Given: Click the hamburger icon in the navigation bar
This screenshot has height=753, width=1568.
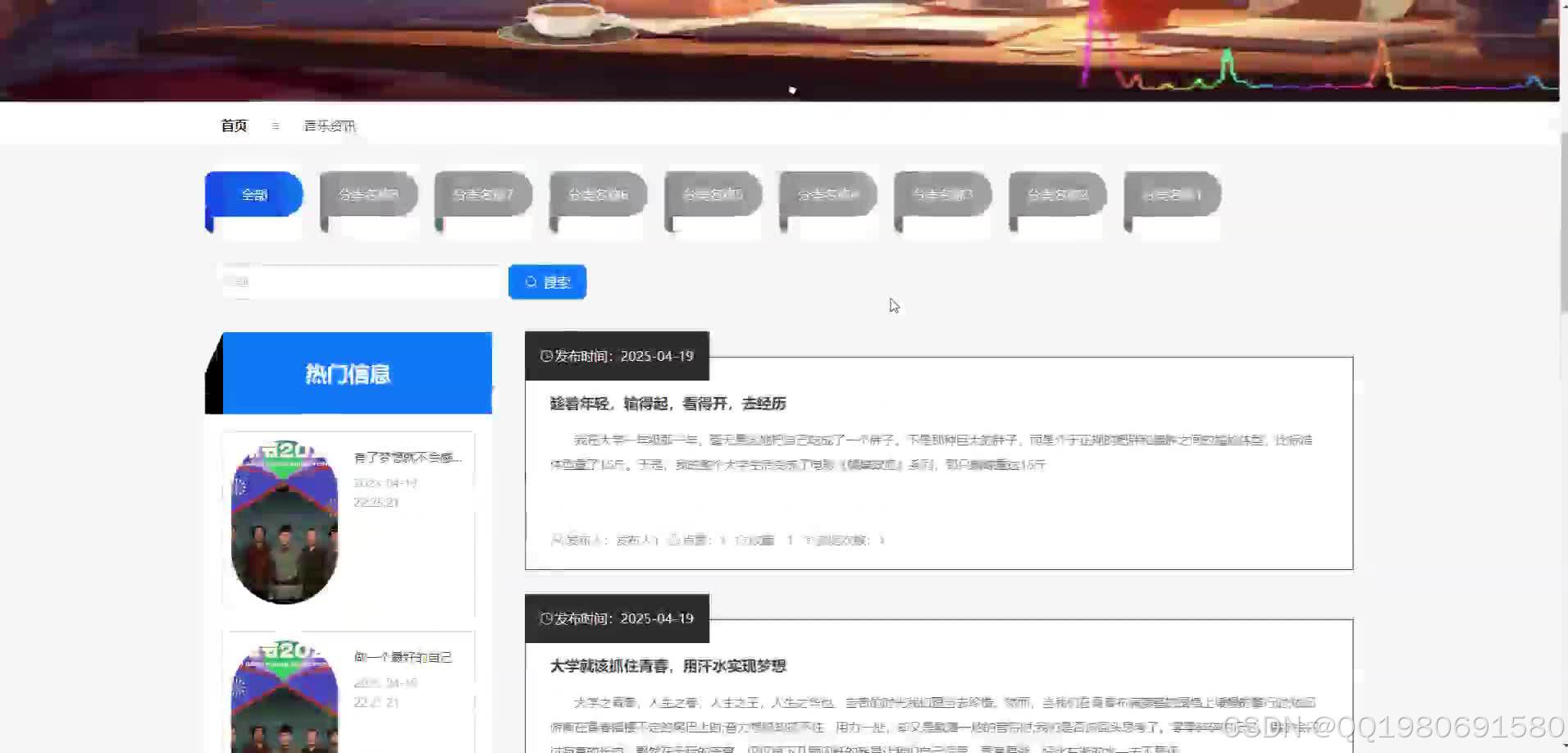Looking at the screenshot, I should pyautogui.click(x=275, y=125).
